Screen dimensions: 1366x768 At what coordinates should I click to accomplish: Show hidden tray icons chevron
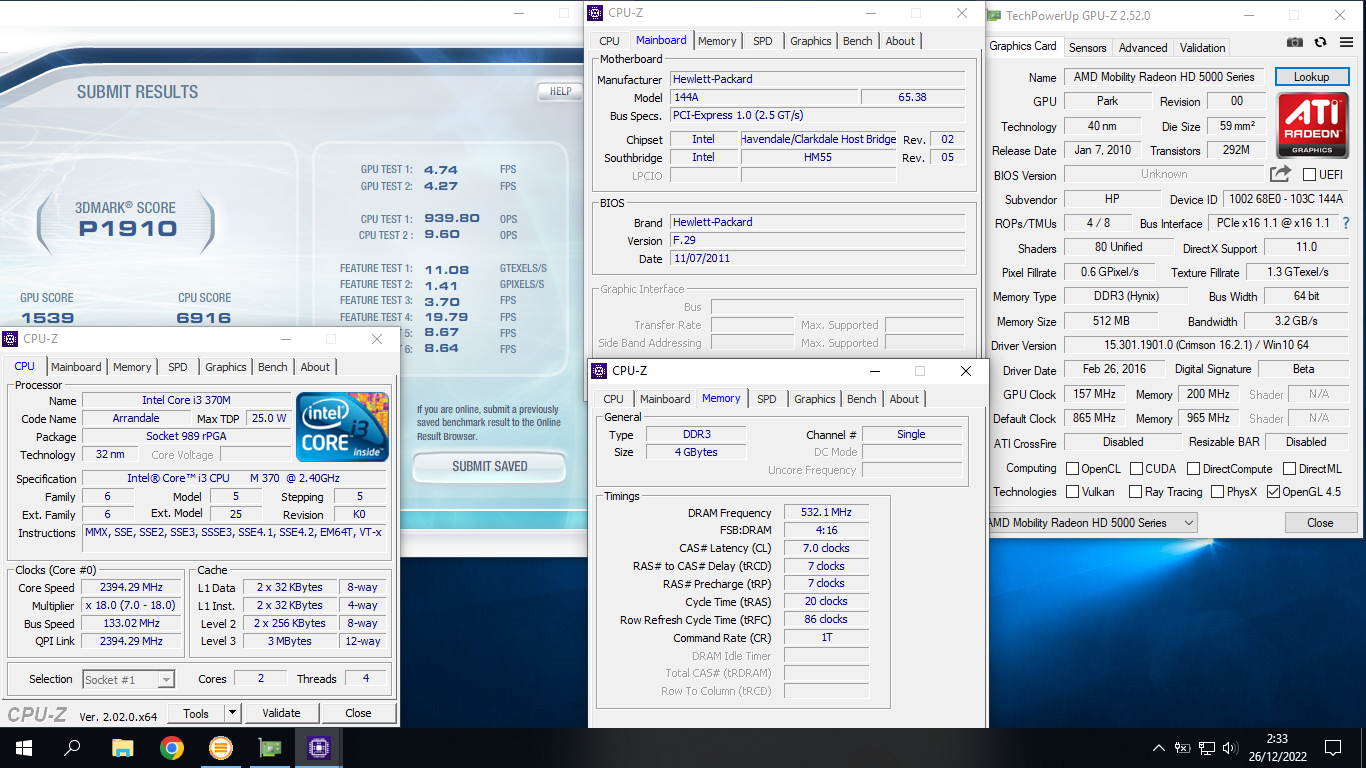(1159, 747)
